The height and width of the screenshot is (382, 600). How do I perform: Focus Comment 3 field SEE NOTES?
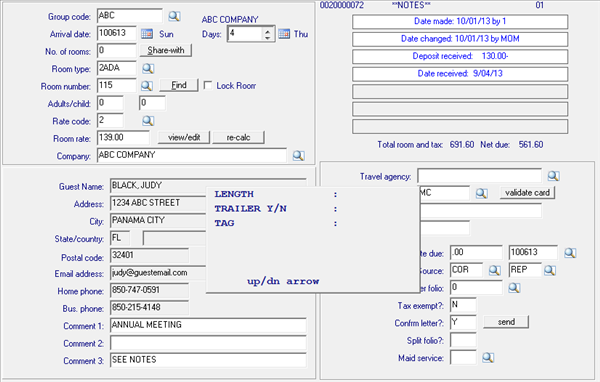click(208, 360)
